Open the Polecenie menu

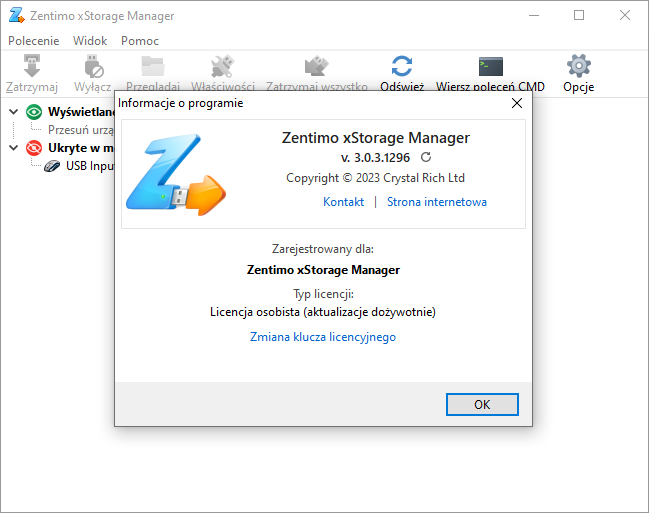point(34,41)
